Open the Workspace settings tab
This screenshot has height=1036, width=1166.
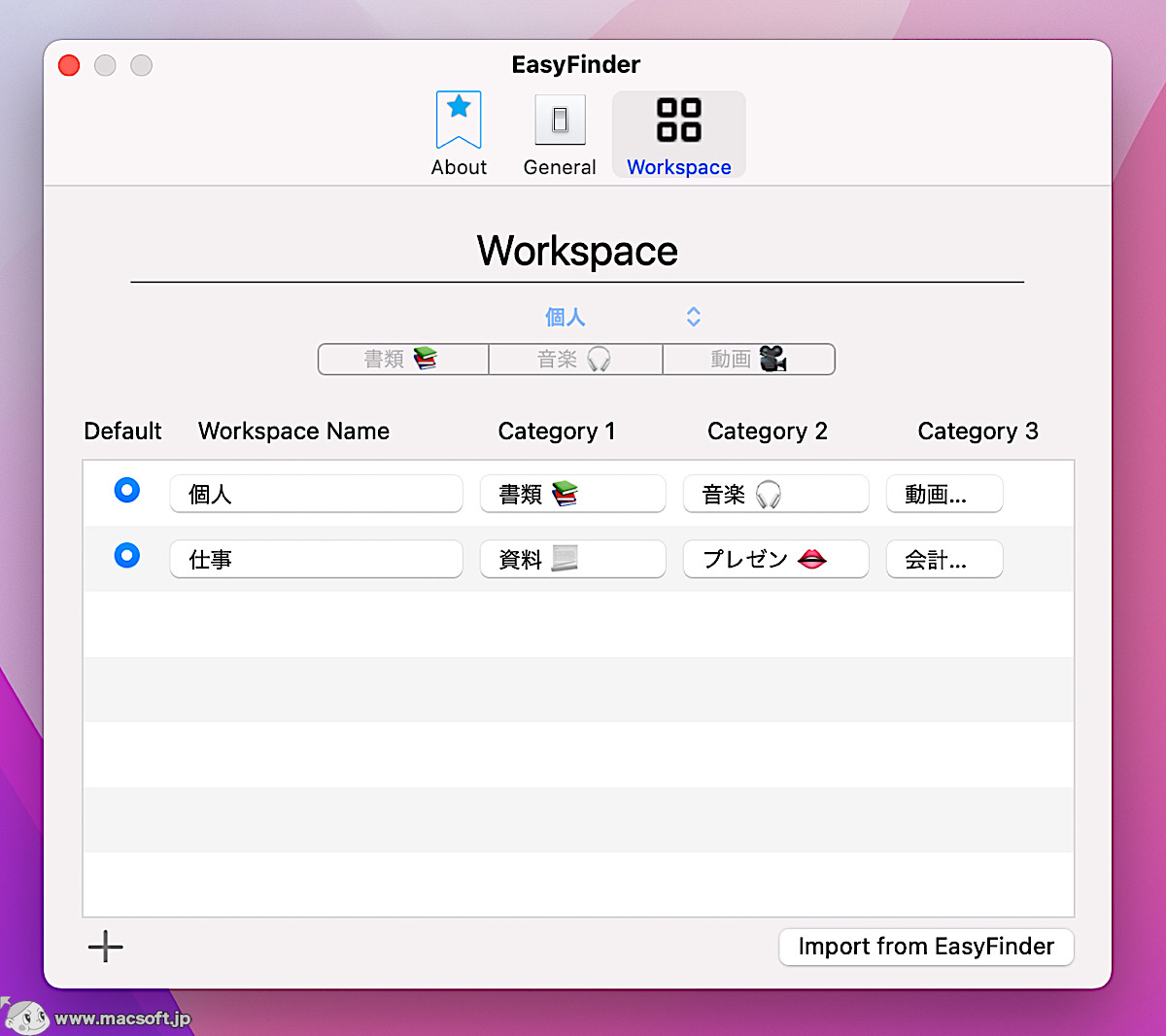pyautogui.click(x=678, y=133)
